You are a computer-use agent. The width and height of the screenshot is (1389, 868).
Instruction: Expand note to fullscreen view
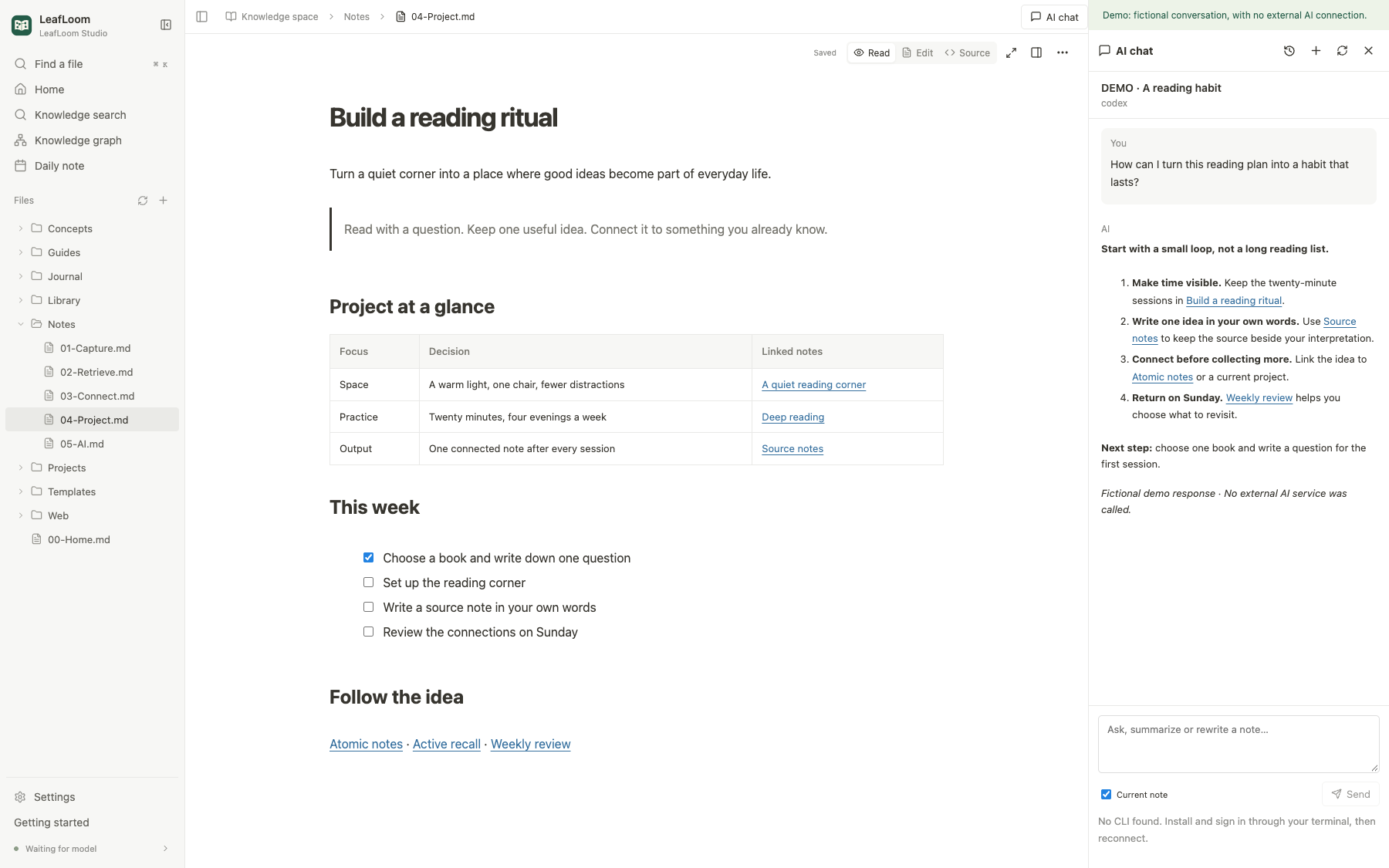click(1011, 52)
